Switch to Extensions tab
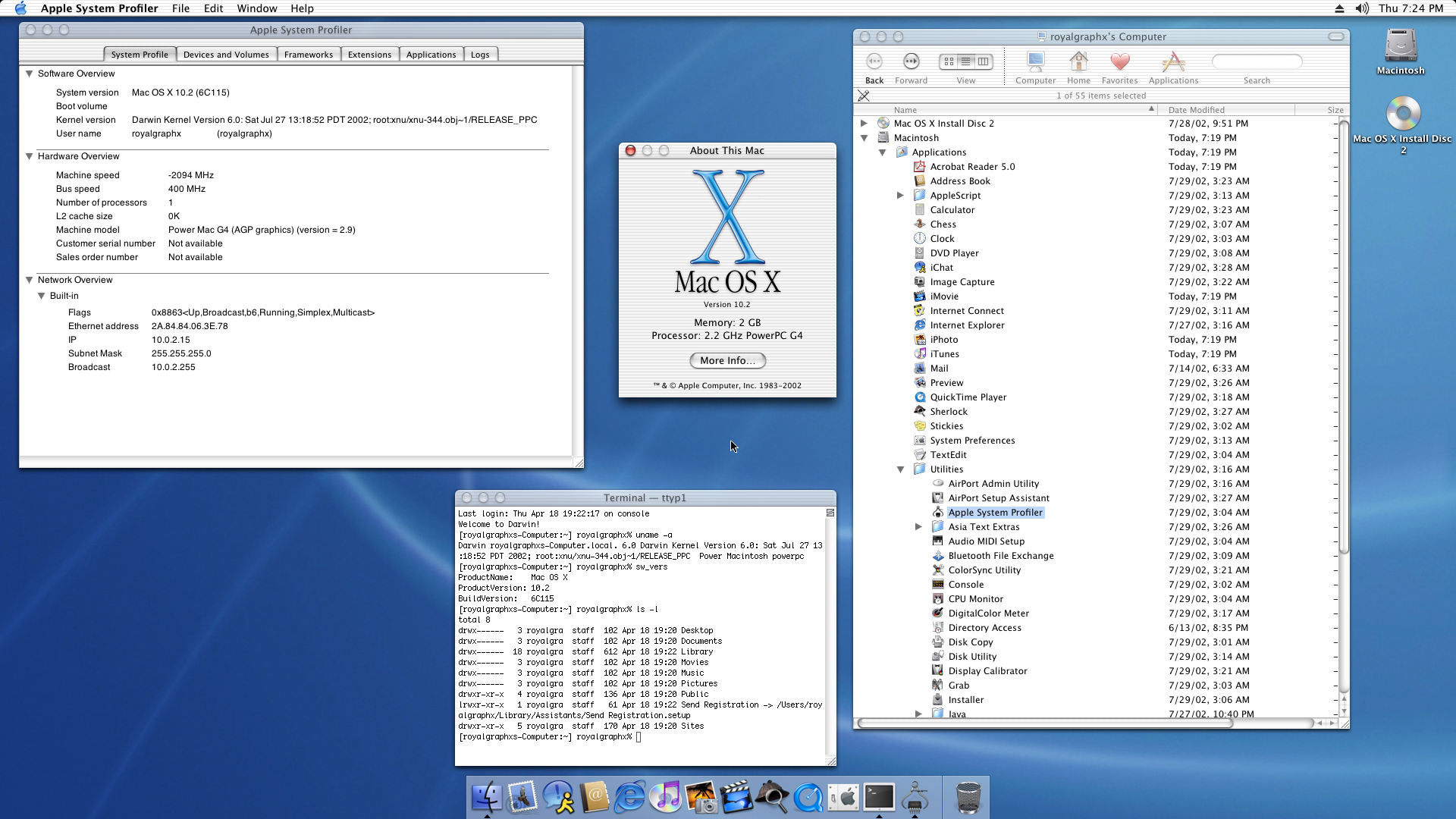The height and width of the screenshot is (819, 1456). [369, 55]
